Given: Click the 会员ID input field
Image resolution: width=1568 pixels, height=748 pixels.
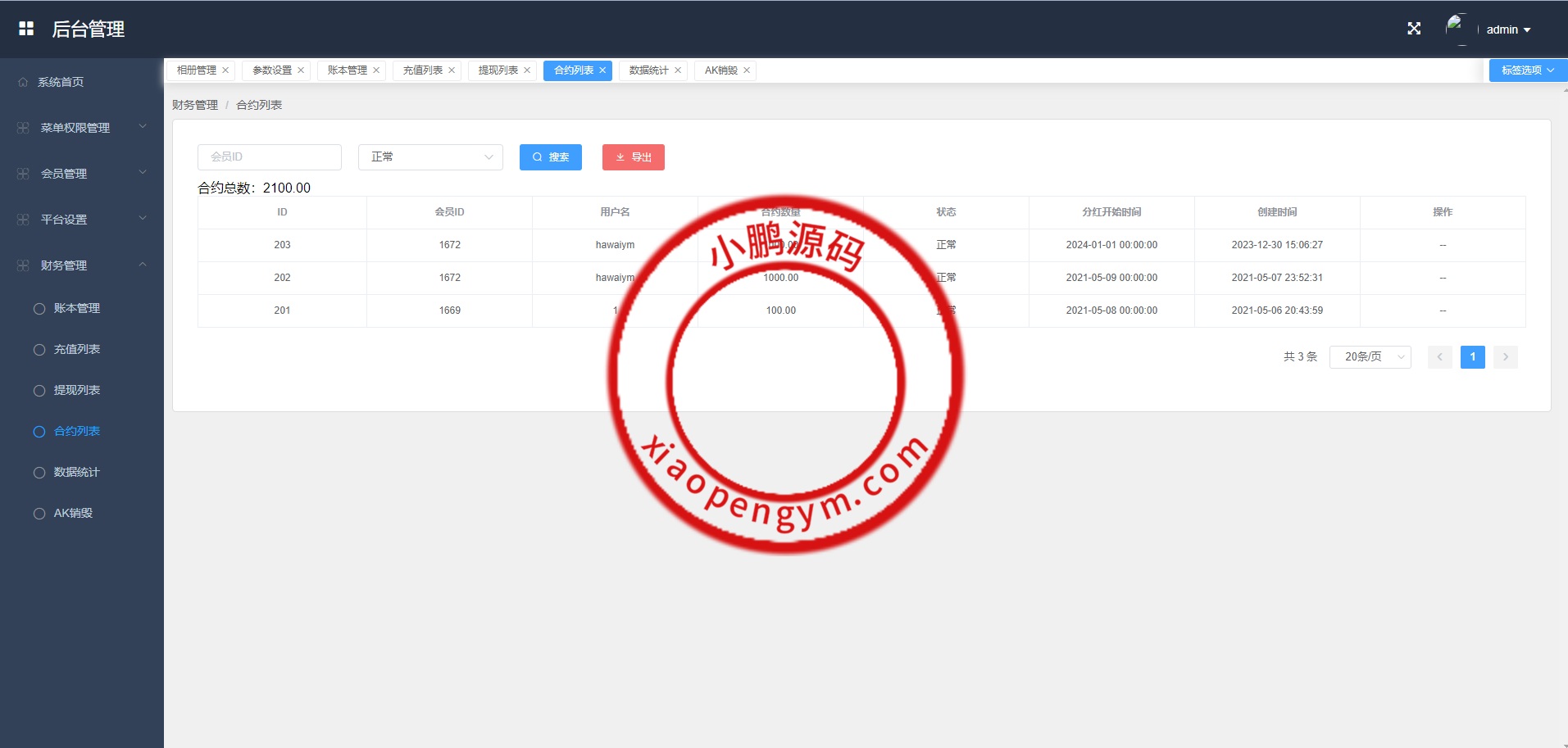Looking at the screenshot, I should pos(269,157).
